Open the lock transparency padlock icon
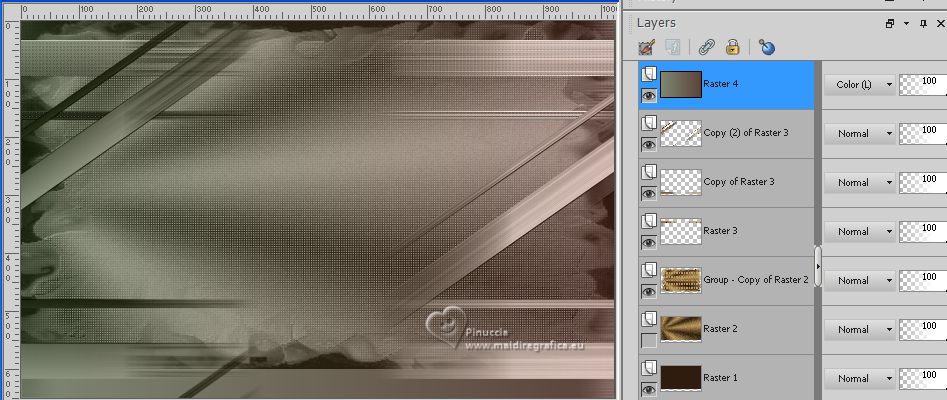This screenshot has height=400, width=947. 733,47
